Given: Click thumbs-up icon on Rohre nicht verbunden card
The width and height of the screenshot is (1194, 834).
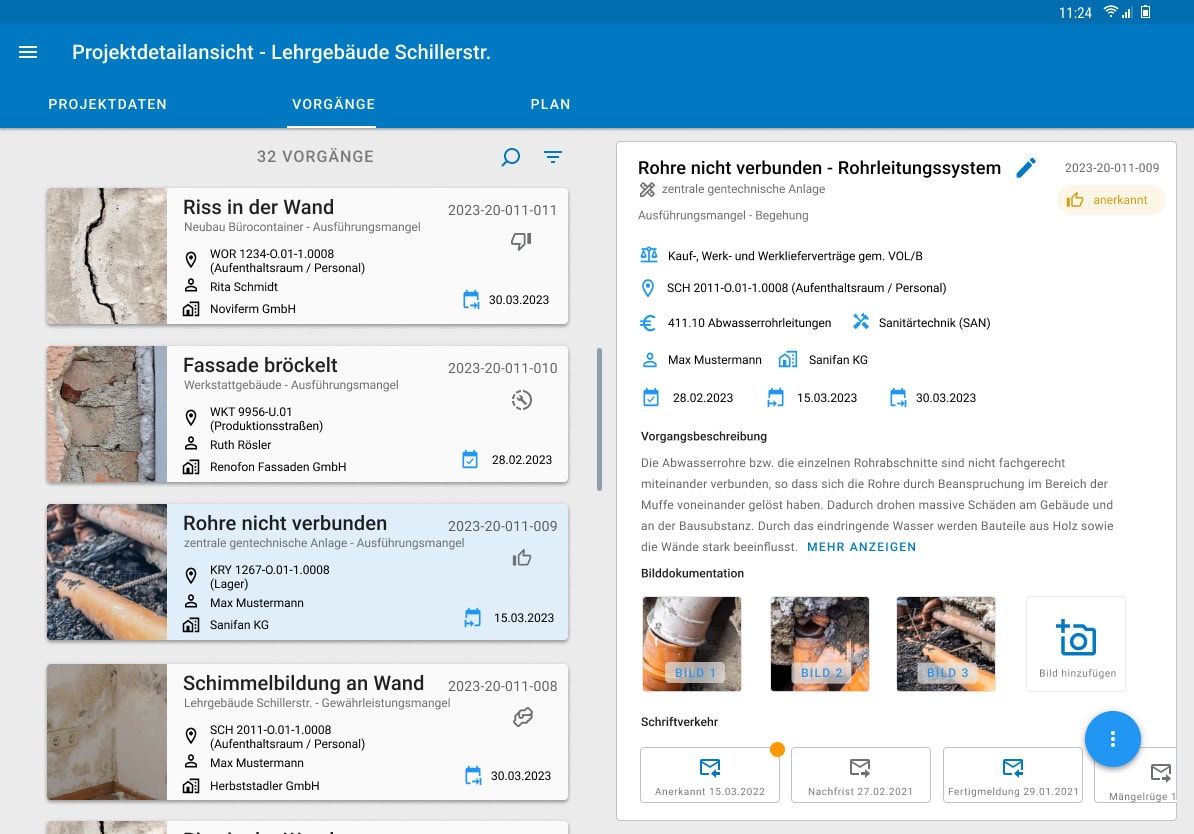Looking at the screenshot, I should (x=522, y=558).
